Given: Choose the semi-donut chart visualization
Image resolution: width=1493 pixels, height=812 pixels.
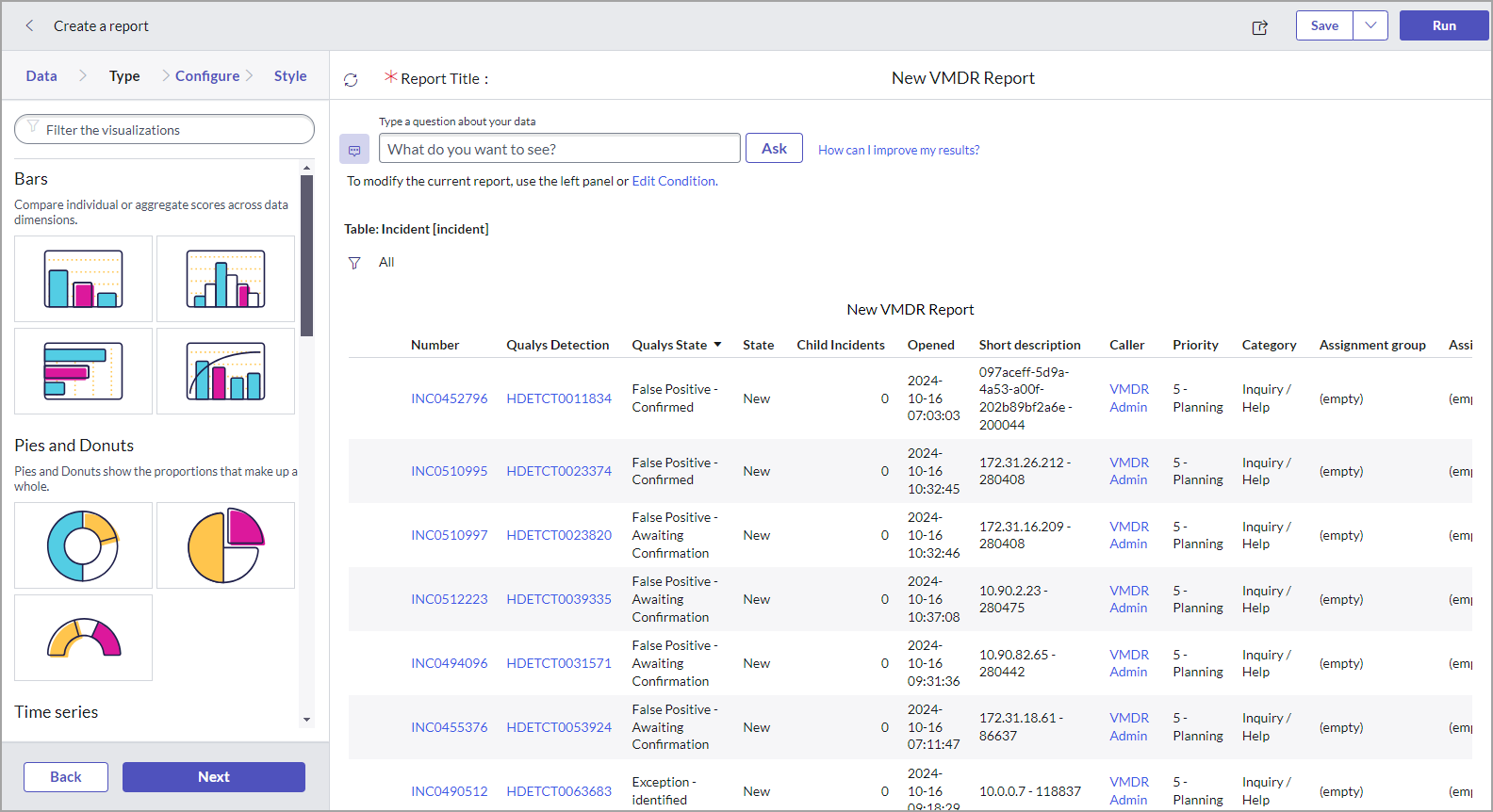Looking at the screenshot, I should (x=83, y=638).
